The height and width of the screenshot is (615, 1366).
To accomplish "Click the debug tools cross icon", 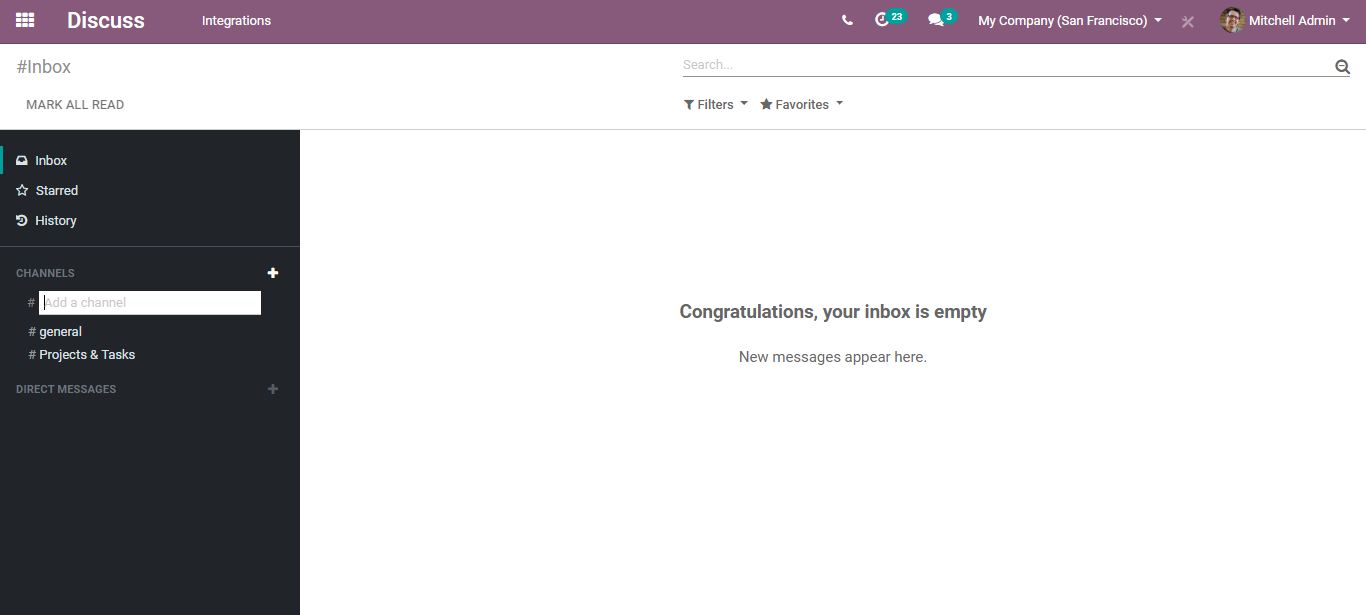I will tap(1188, 21).
